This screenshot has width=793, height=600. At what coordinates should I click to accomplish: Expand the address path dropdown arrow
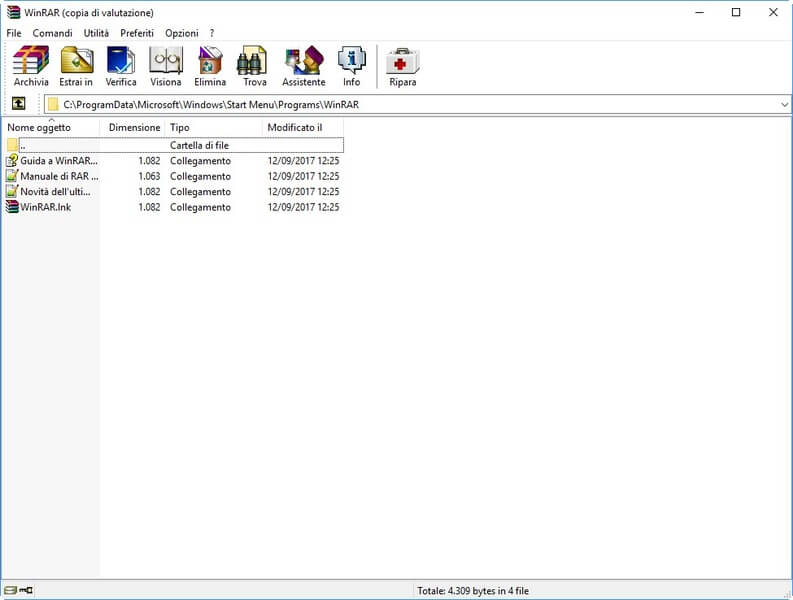(784, 105)
